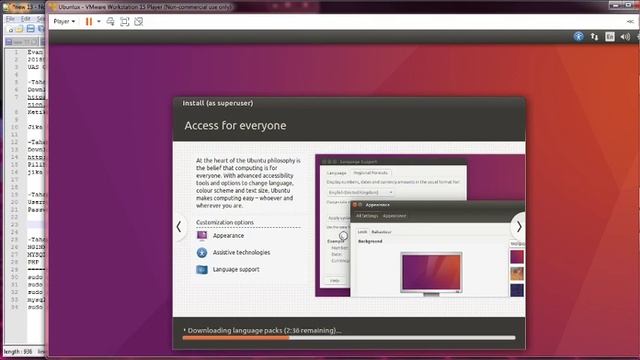Open the sound volume indicator in Ubuntu panel
This screenshot has height=360, width=640.
(x=625, y=37)
